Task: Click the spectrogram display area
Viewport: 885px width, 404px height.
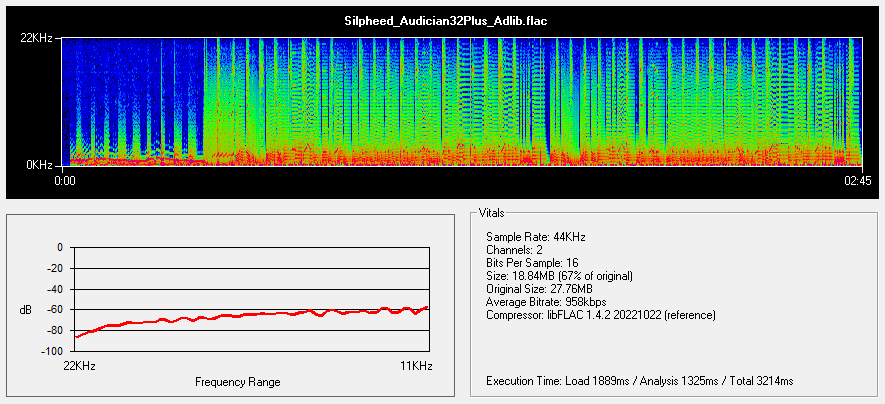Action: coord(461,101)
